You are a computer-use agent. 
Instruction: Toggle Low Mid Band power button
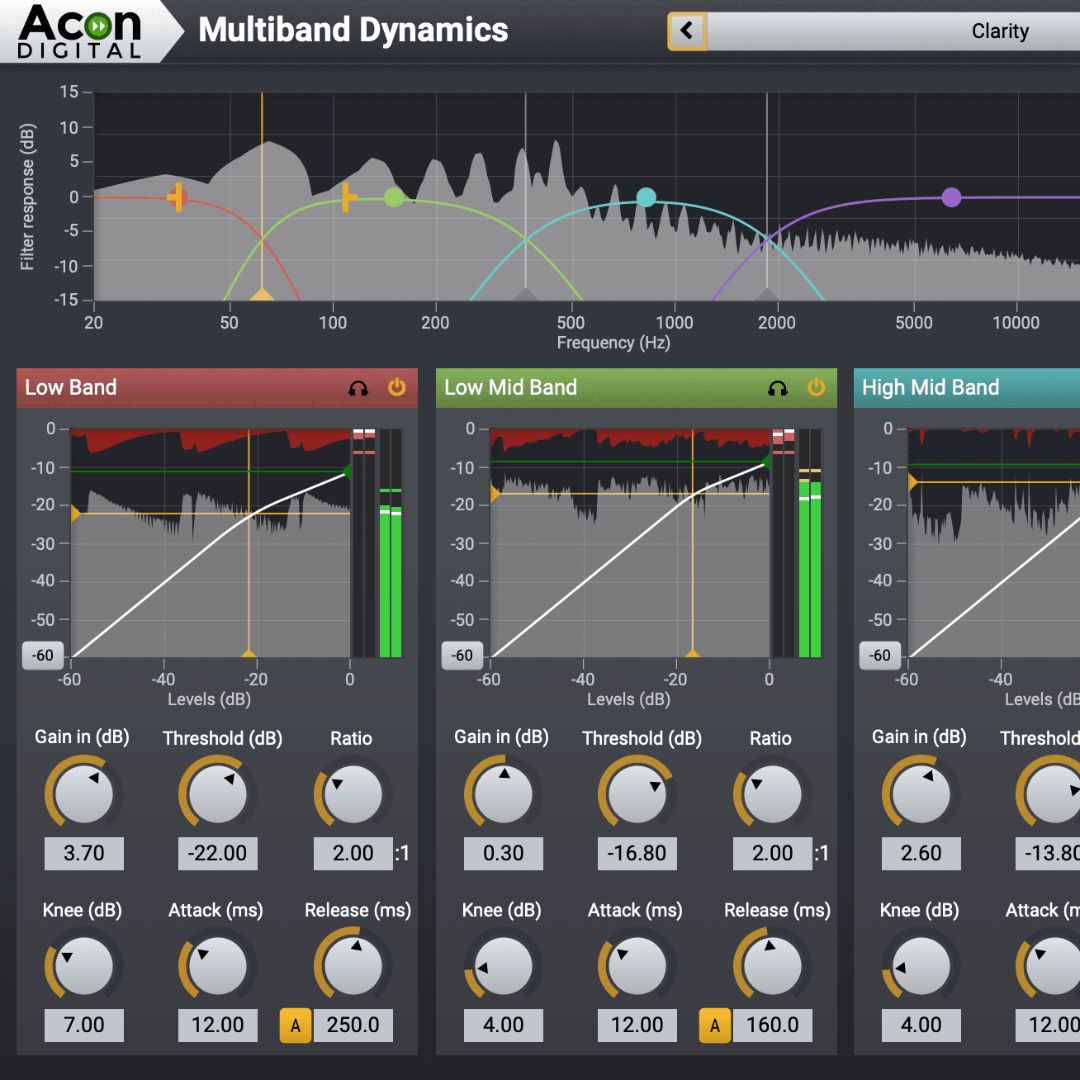point(816,388)
